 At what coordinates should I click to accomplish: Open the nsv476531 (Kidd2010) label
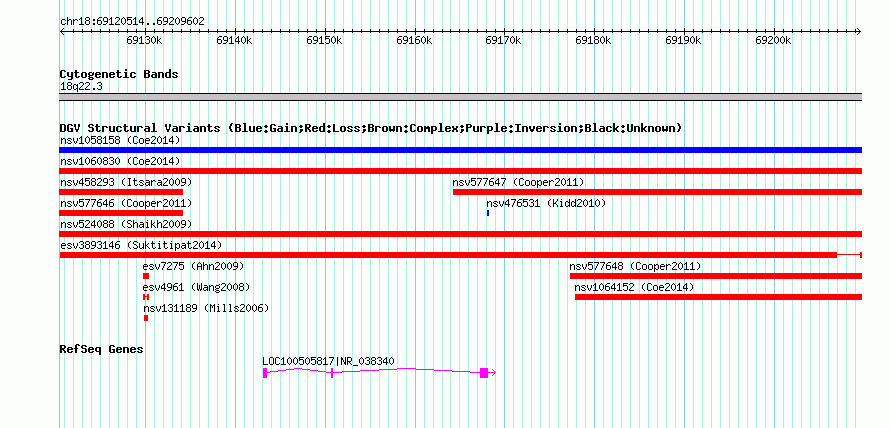546,203
